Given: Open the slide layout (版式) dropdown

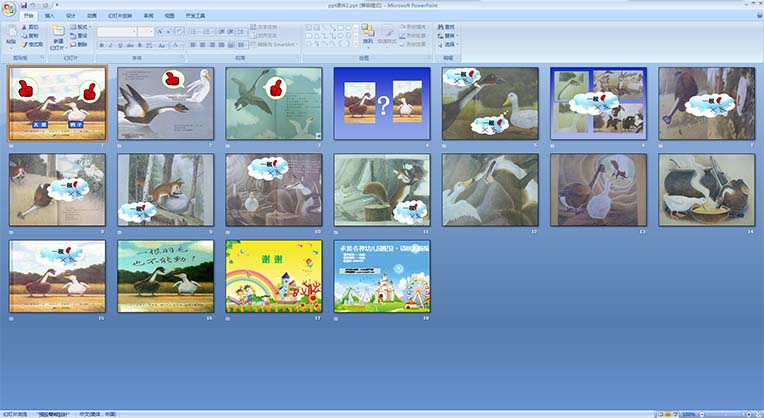Looking at the screenshot, I should (x=80, y=27).
